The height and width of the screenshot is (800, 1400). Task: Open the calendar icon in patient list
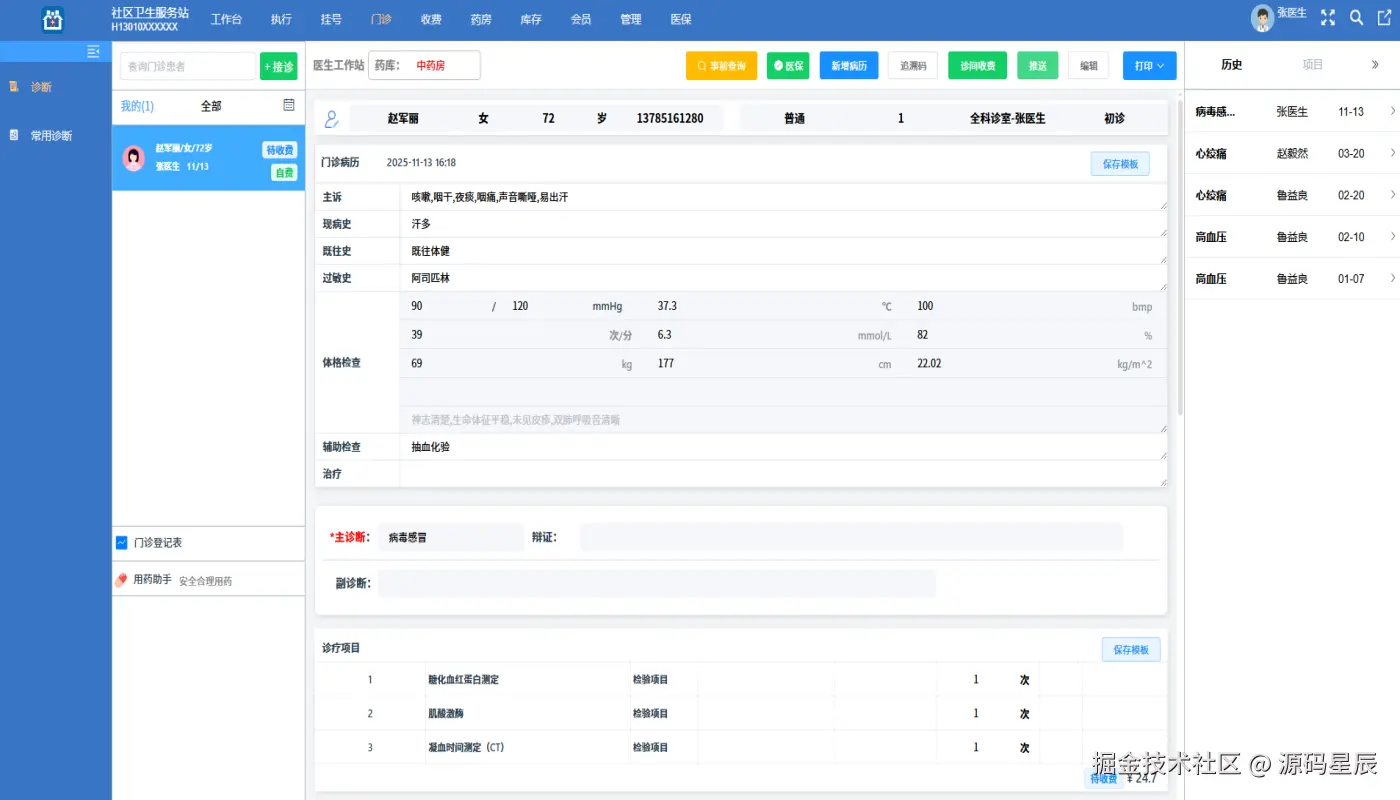(x=289, y=105)
